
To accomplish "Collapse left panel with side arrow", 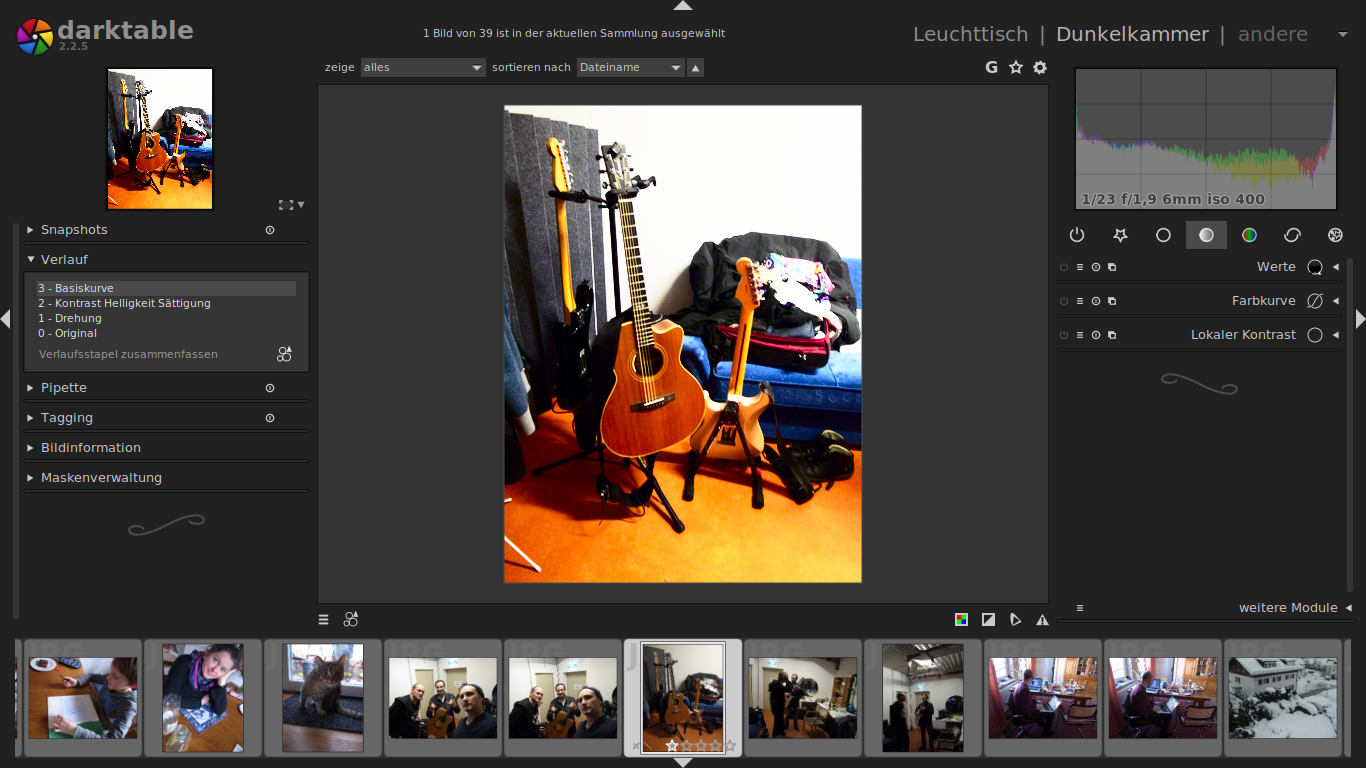I will pyautogui.click(x=5, y=319).
